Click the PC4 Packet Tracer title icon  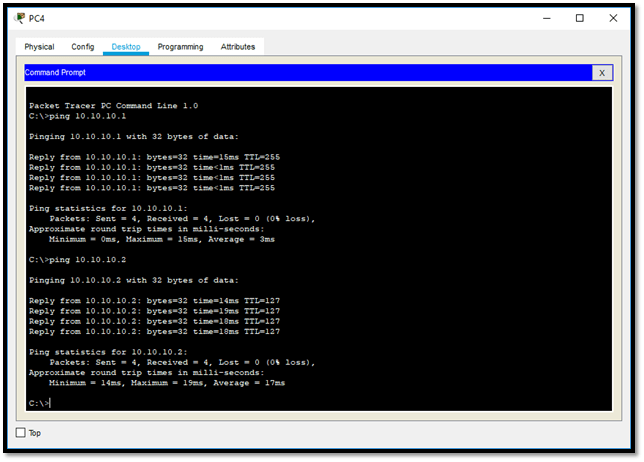[20, 17]
